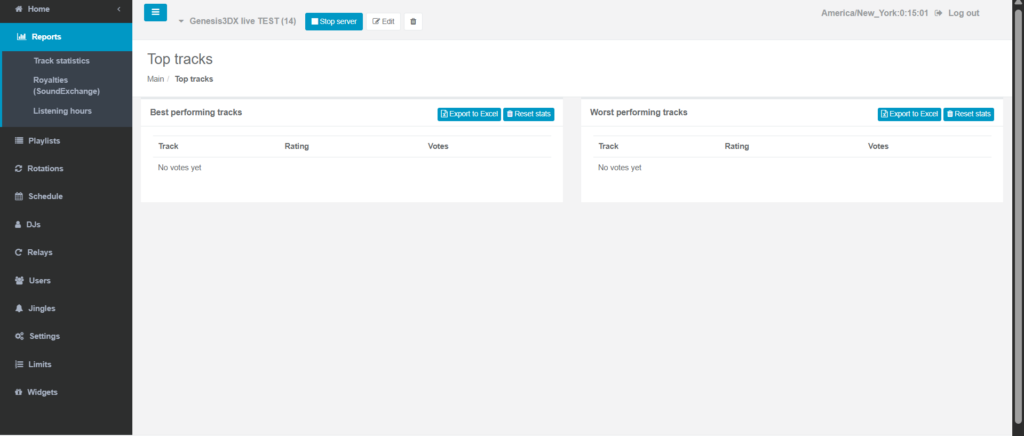Open the Playlists section
Viewport: 1024px width, 436px height.
[43, 141]
